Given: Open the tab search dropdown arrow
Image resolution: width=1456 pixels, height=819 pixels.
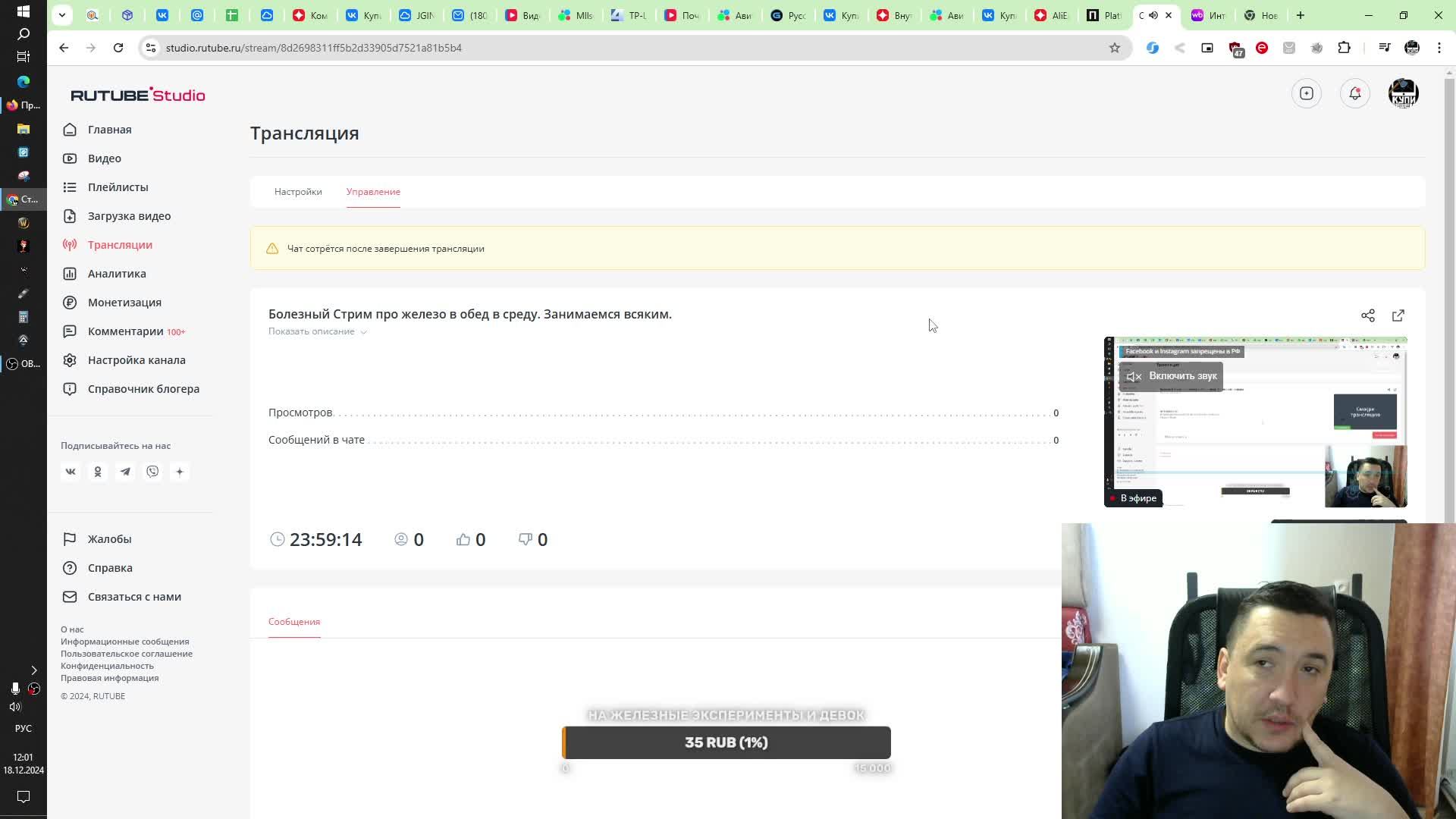Looking at the screenshot, I should [62, 15].
